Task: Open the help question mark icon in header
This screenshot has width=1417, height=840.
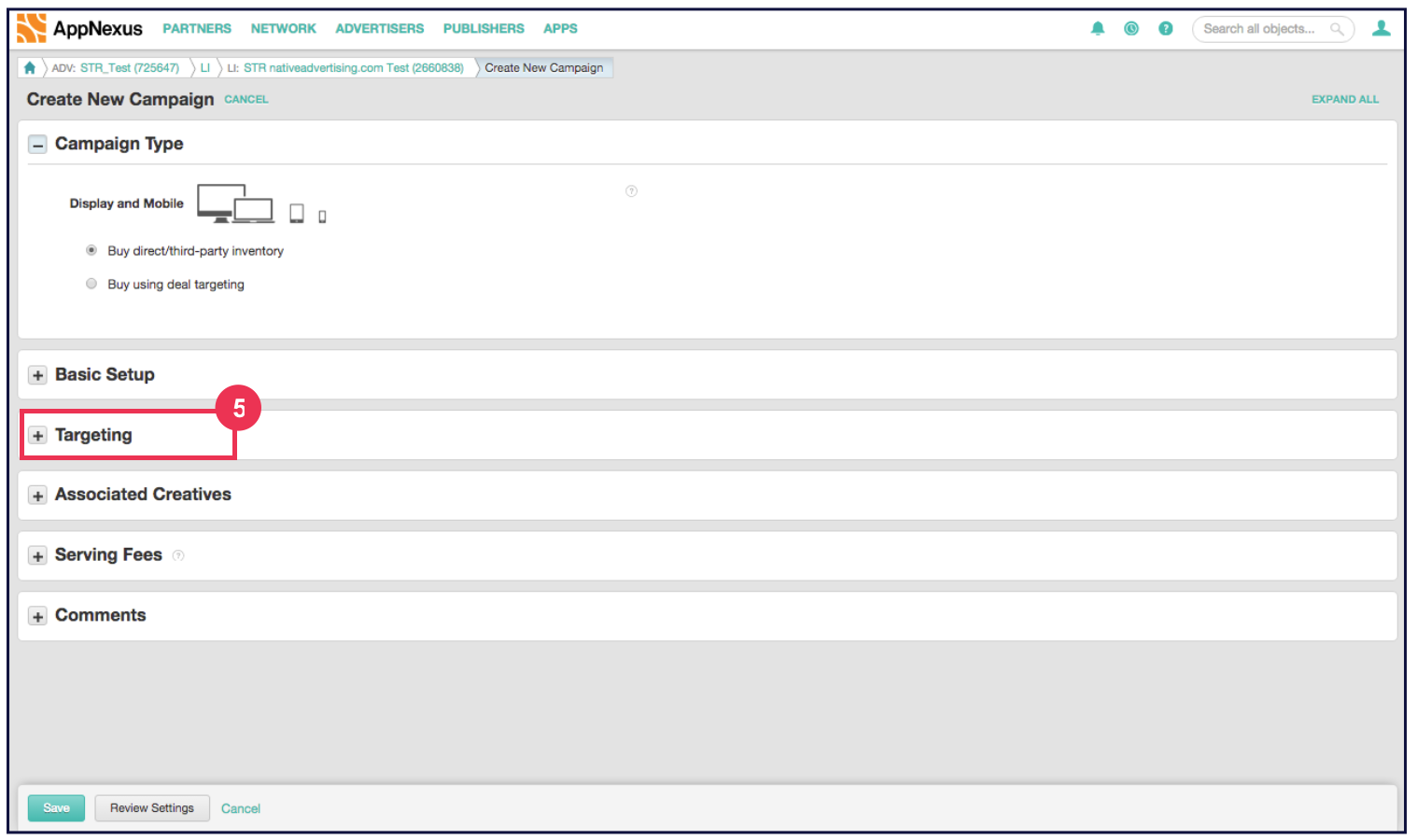Action: pos(1166,29)
